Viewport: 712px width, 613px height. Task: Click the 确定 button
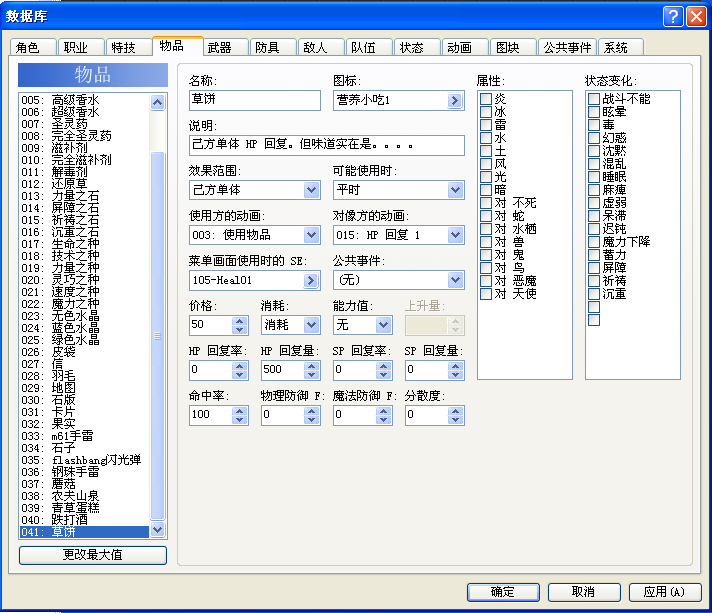point(503,592)
